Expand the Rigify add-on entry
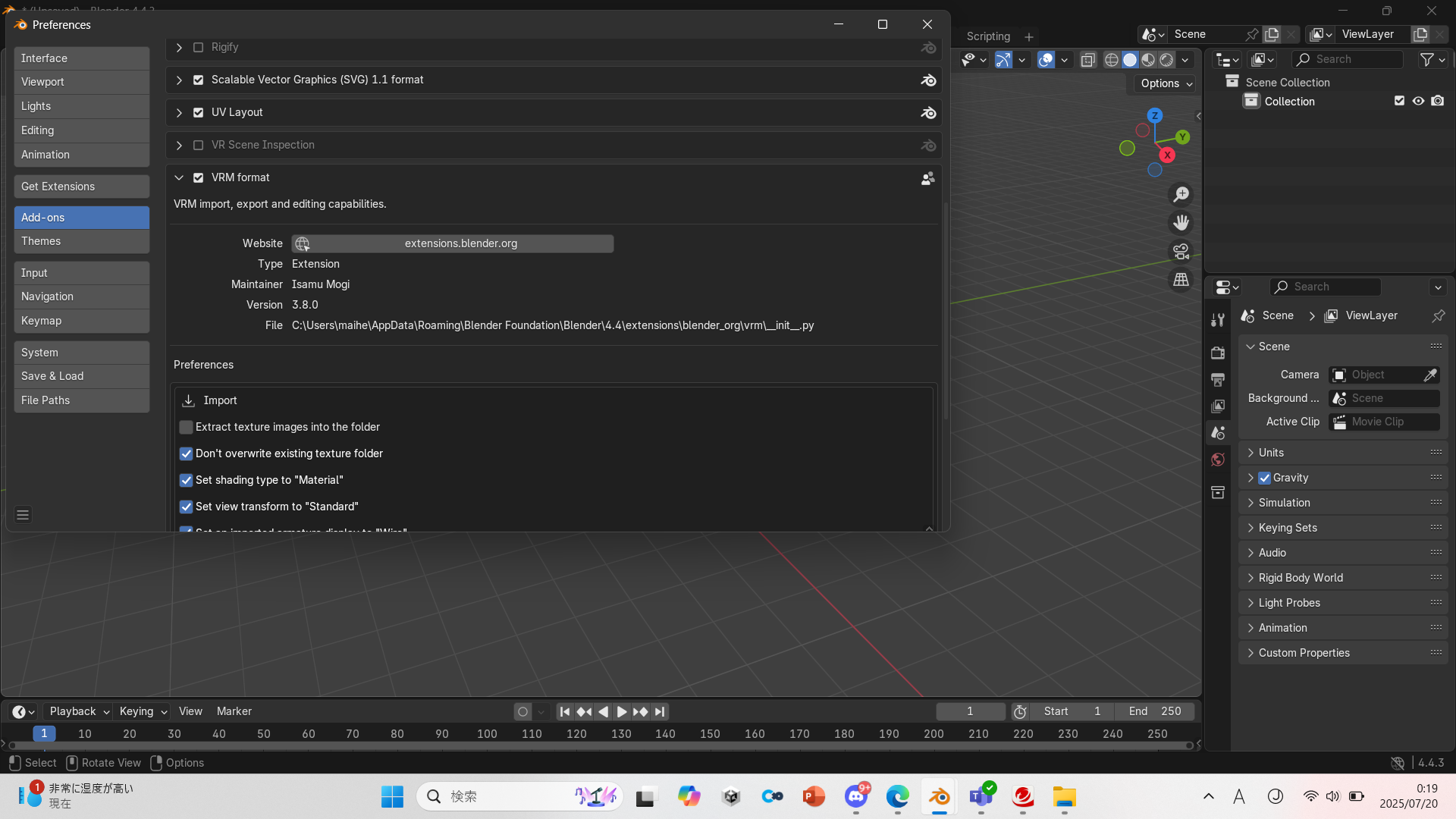 tap(179, 47)
